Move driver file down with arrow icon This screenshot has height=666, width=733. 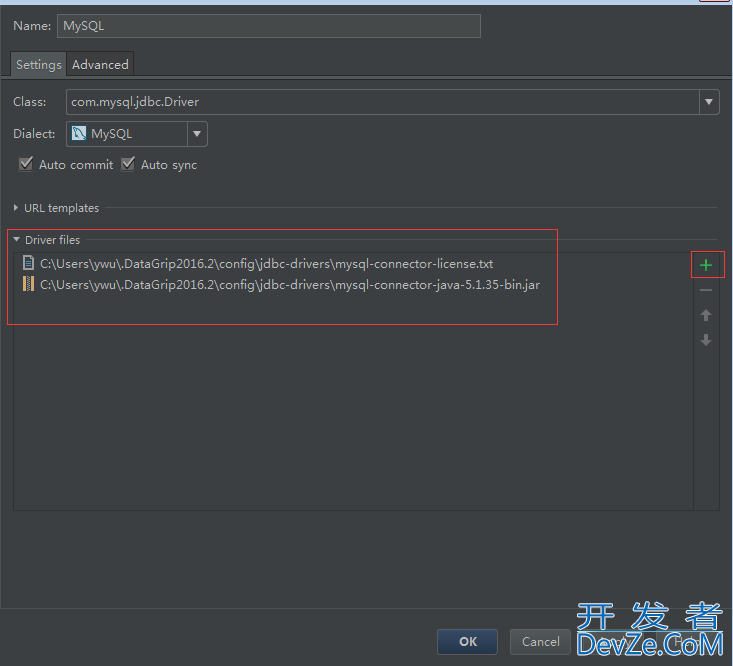point(706,340)
